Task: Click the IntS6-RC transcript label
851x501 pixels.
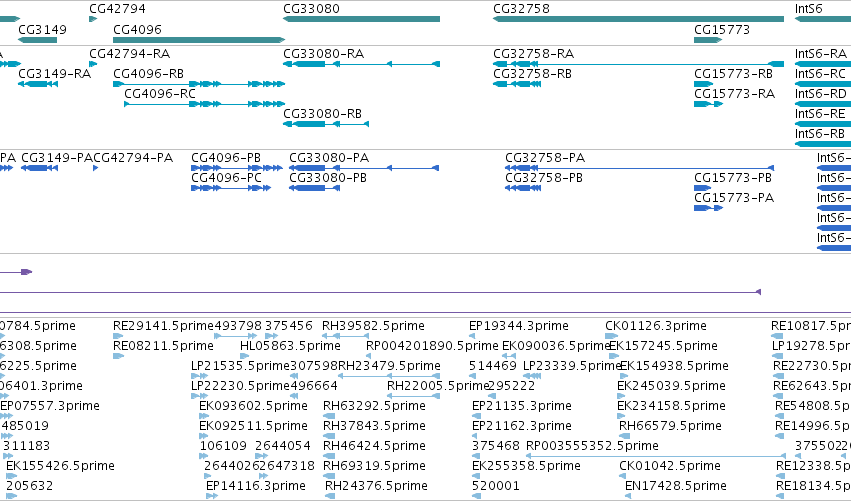Action: pos(820,74)
